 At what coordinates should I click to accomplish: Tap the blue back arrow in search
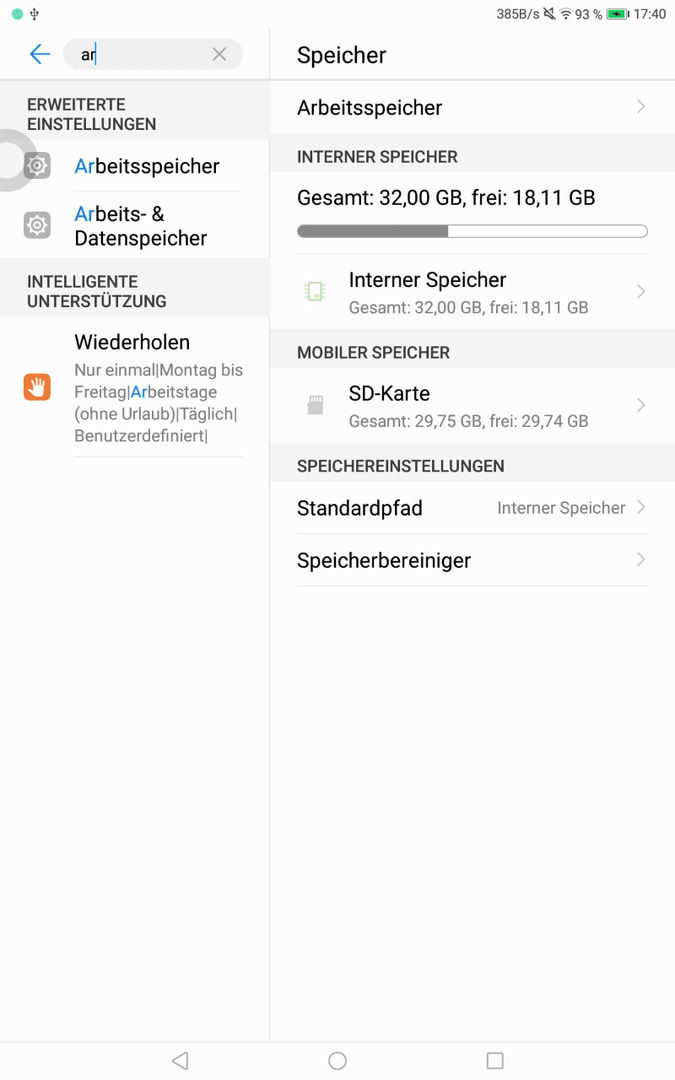click(40, 54)
